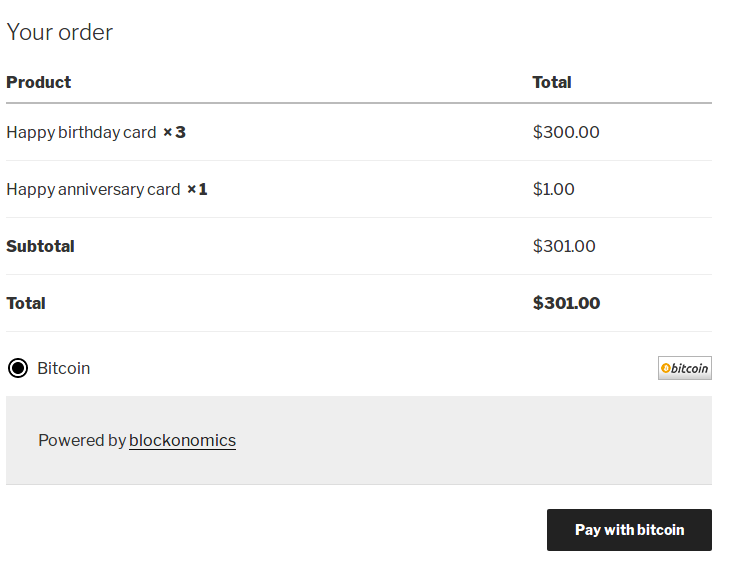Click the bitcoin logo icon
The height and width of the screenshot is (571, 741).
(685, 368)
